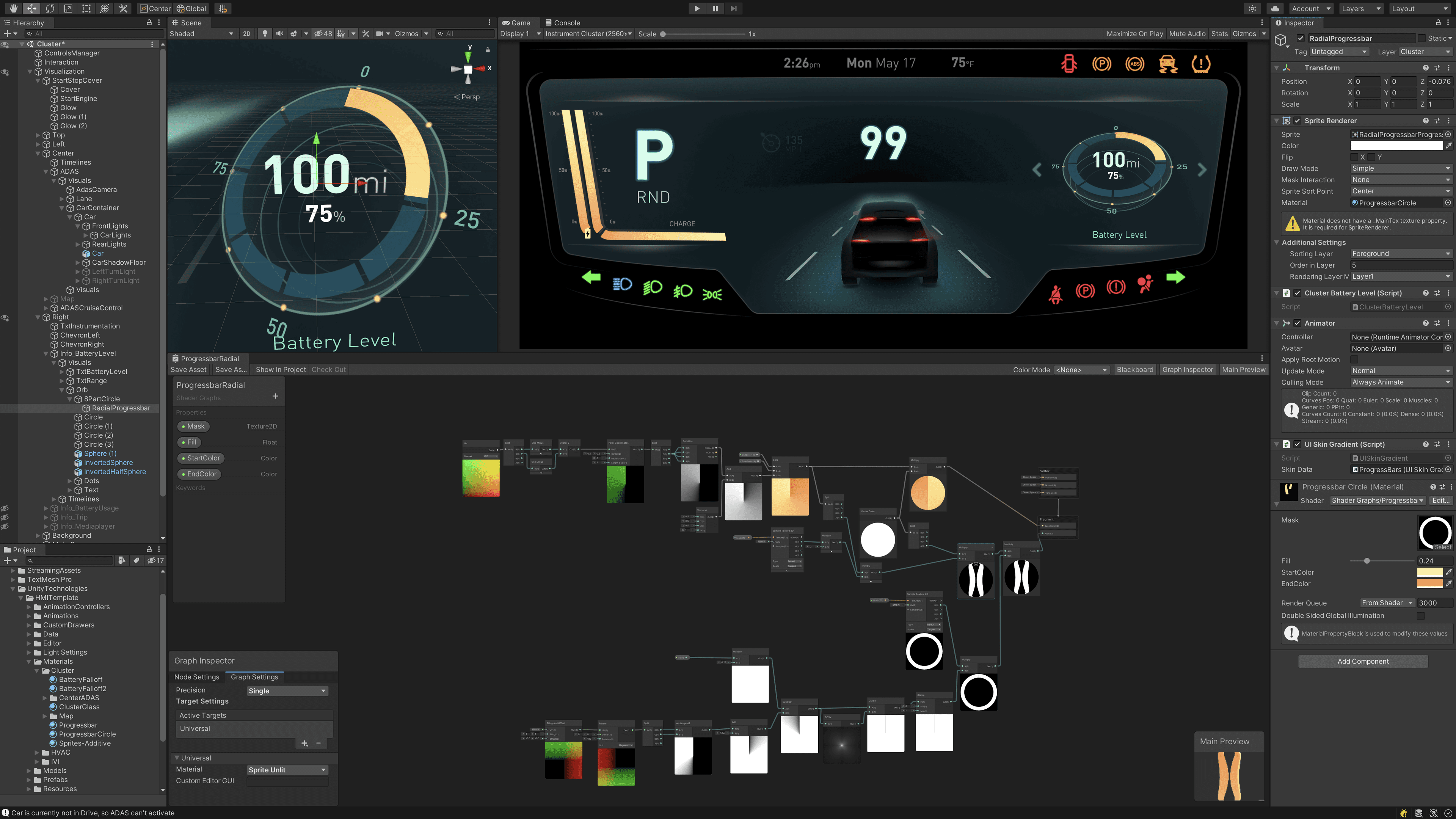Enable the Static checkbox for RadialProgressbar
The width and height of the screenshot is (1456, 819).
pos(1422,38)
